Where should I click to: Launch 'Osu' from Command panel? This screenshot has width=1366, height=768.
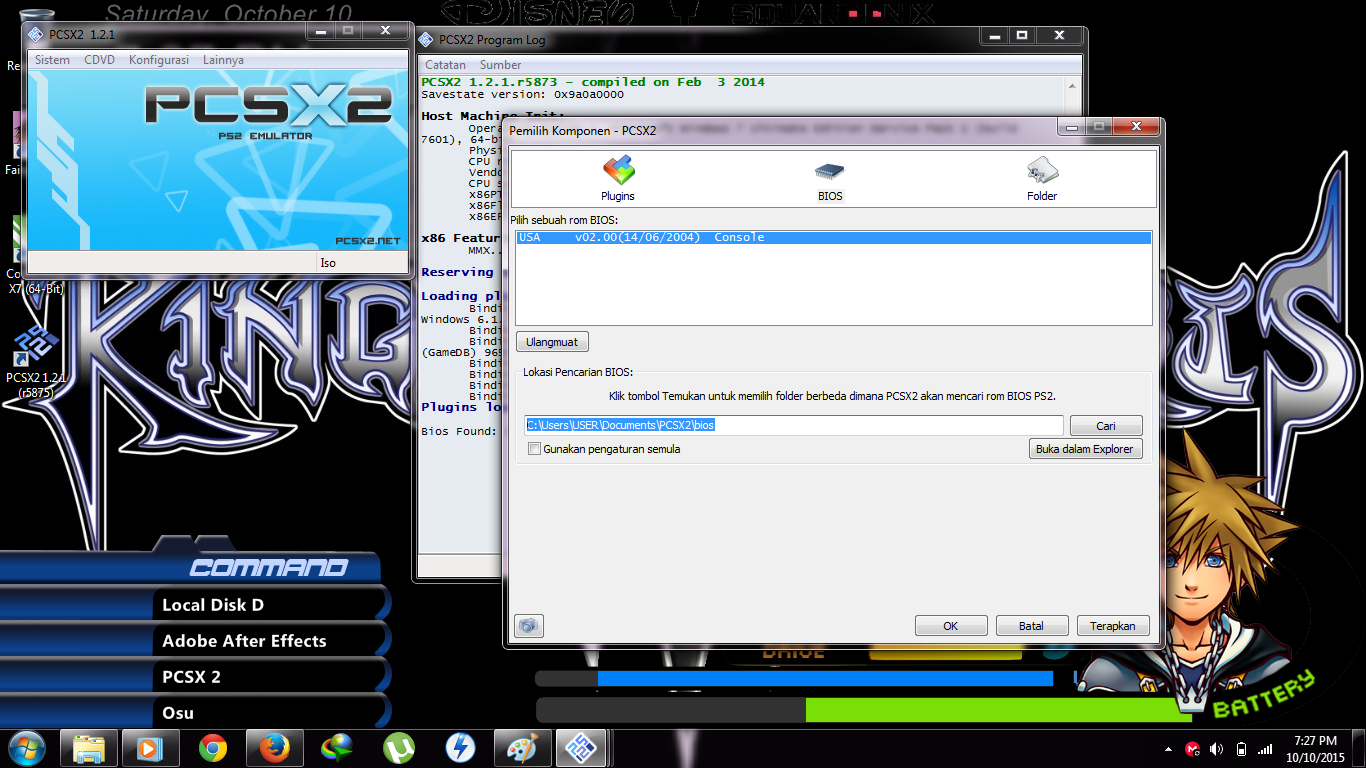click(178, 713)
